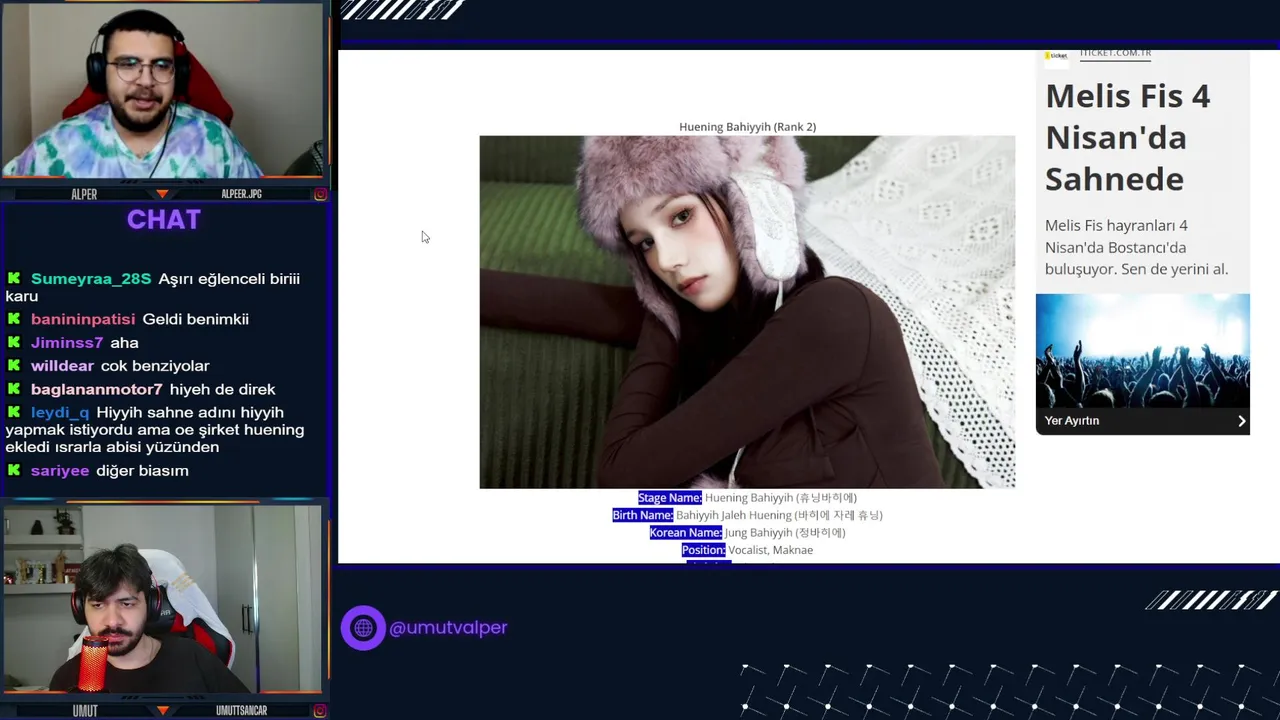Click the green K badge beside leydi_q

click(14, 412)
